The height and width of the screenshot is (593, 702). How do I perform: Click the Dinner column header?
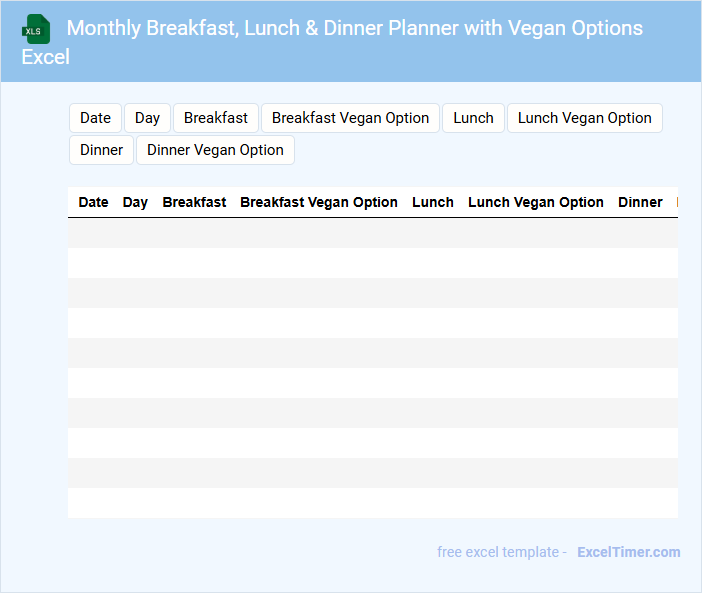pyautogui.click(x=640, y=202)
